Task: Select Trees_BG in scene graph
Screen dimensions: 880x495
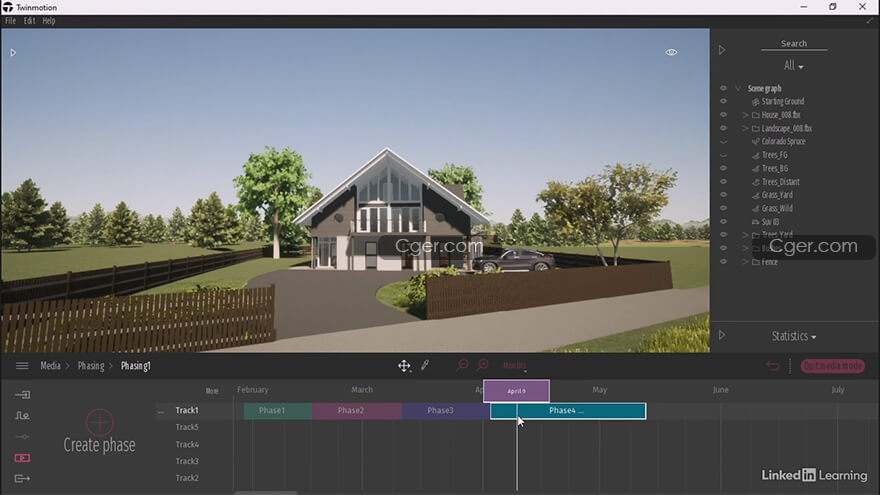Action: tap(774, 168)
